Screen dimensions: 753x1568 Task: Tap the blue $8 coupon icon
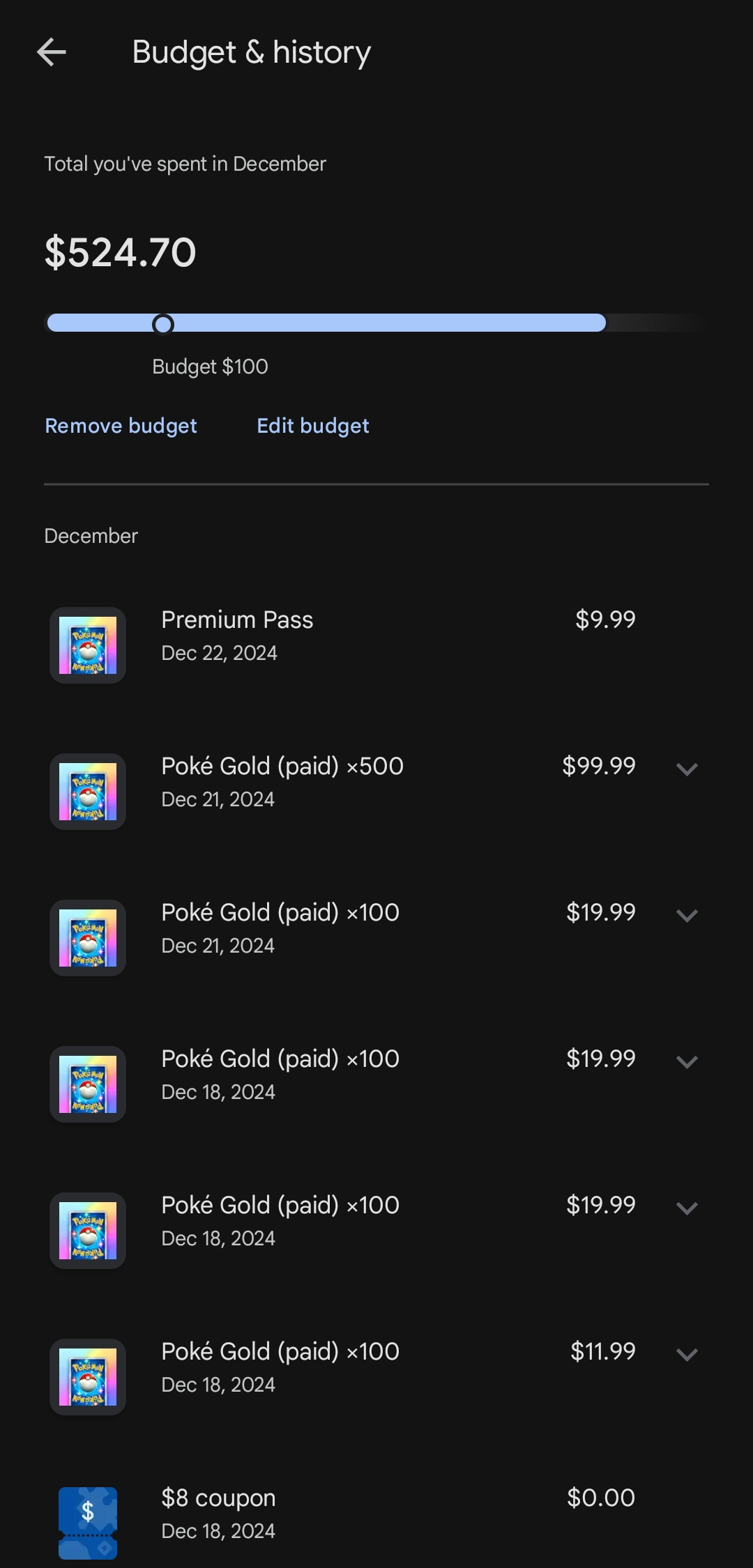tap(88, 1522)
